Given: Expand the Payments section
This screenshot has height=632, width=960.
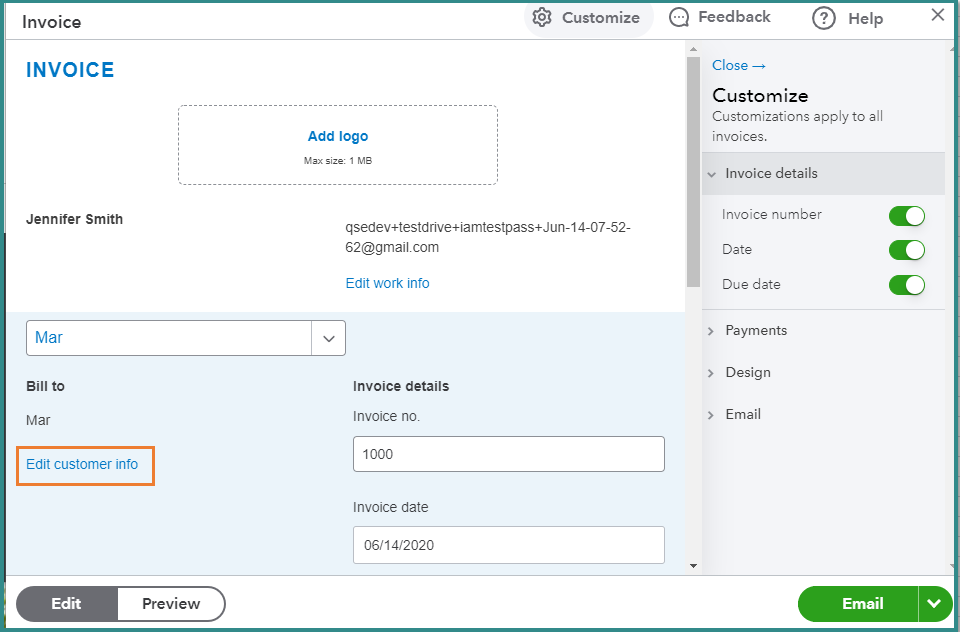Looking at the screenshot, I should coord(756,330).
